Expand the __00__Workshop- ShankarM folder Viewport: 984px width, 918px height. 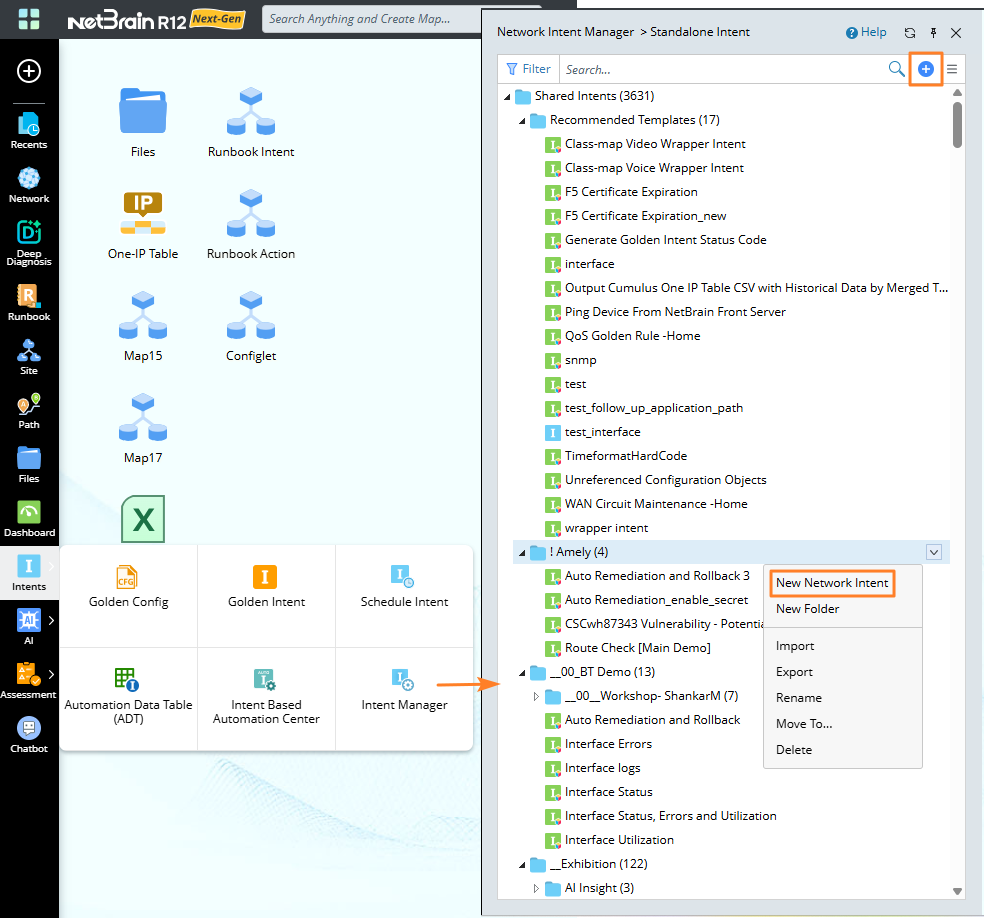click(536, 696)
